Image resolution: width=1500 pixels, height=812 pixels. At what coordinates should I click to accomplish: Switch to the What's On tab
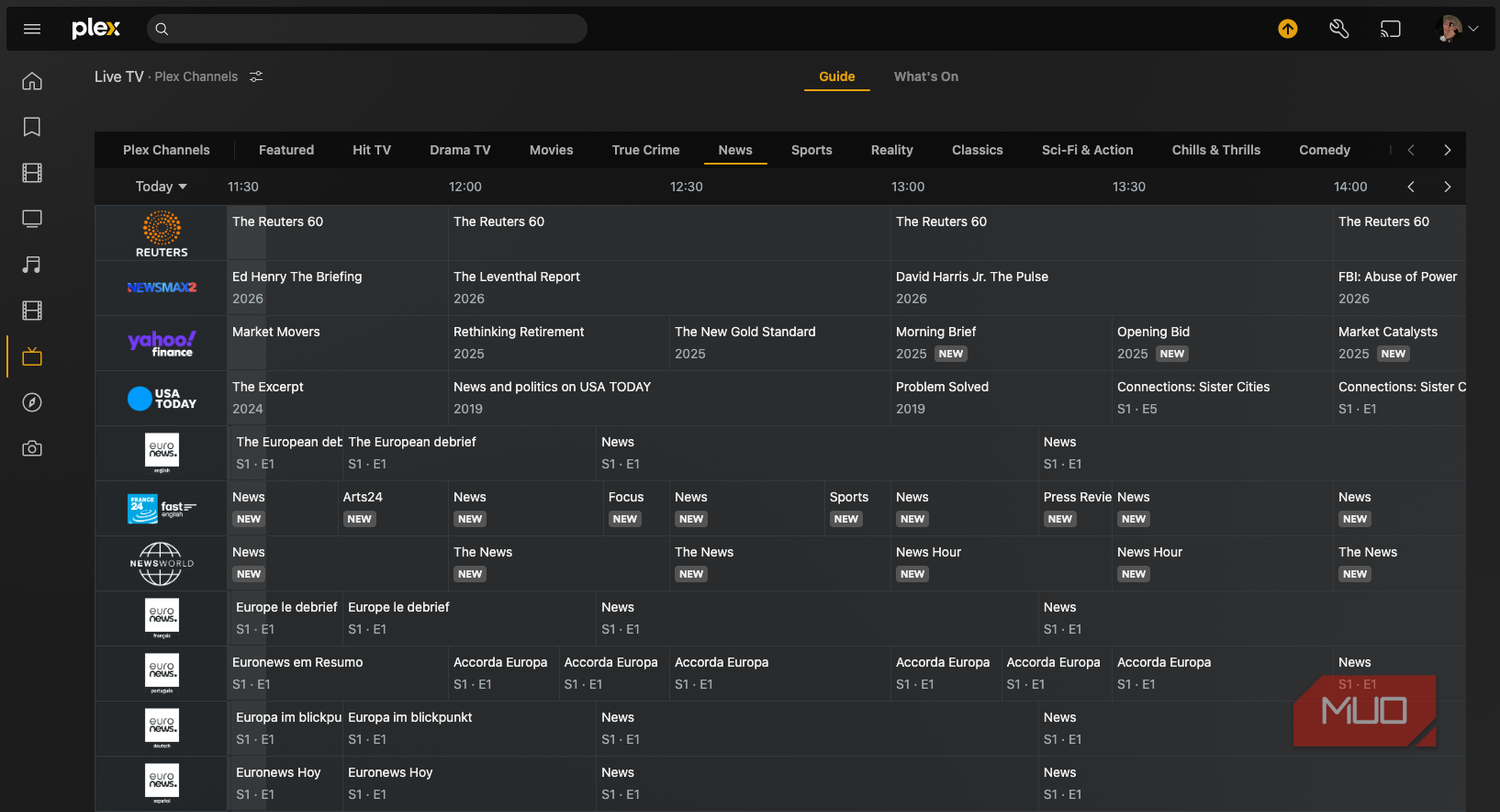click(x=926, y=77)
